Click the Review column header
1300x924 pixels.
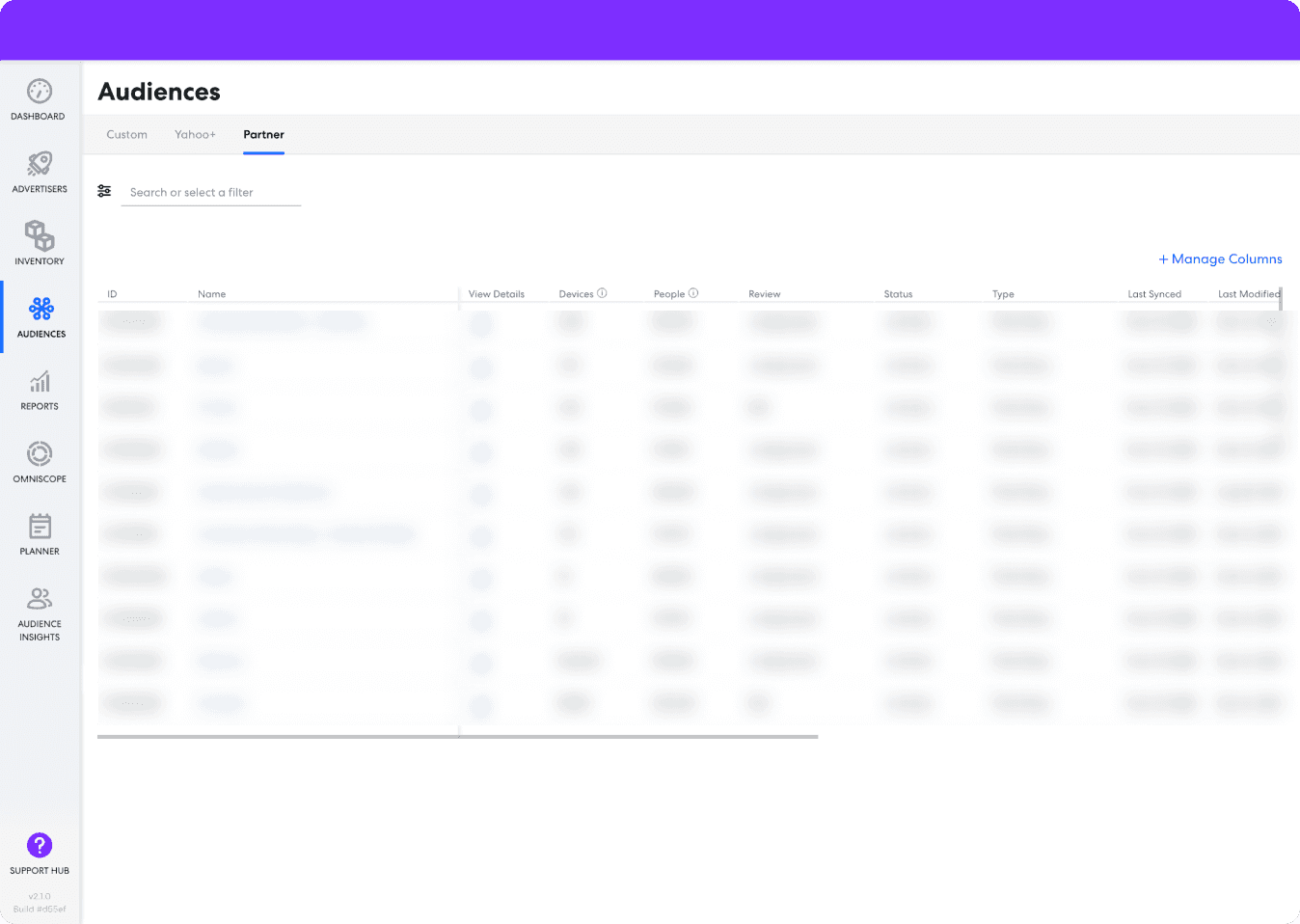click(x=765, y=294)
